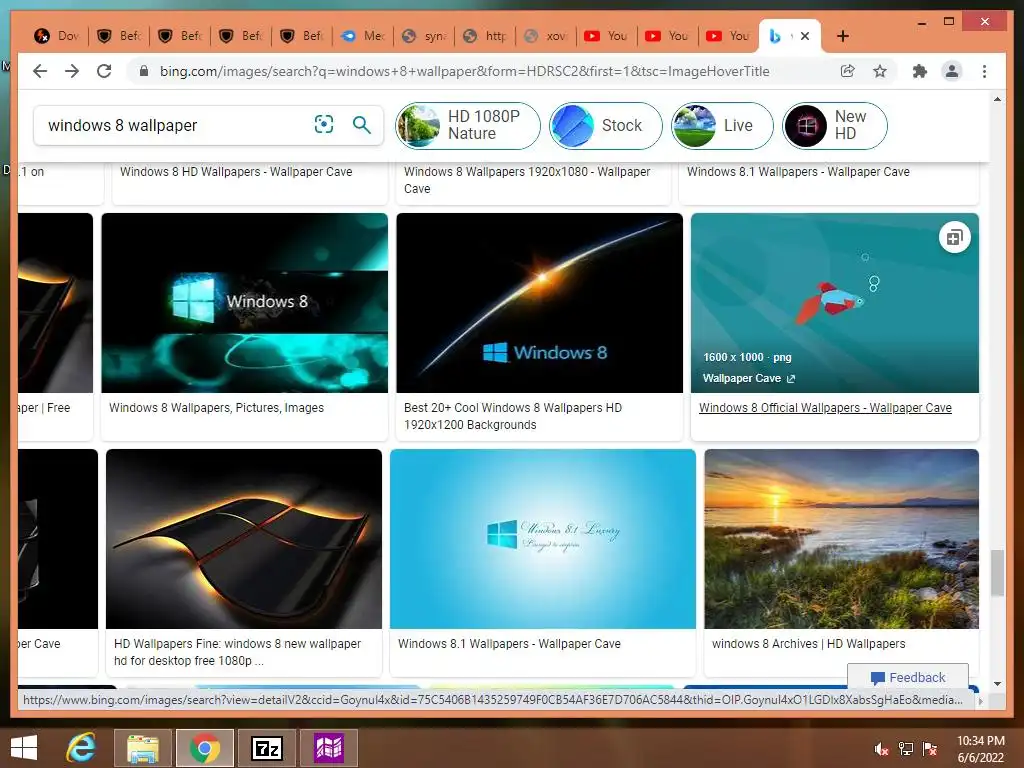Open 'HD Wallpapers Fine' caption
The width and height of the screenshot is (1024, 768).
click(x=237, y=652)
